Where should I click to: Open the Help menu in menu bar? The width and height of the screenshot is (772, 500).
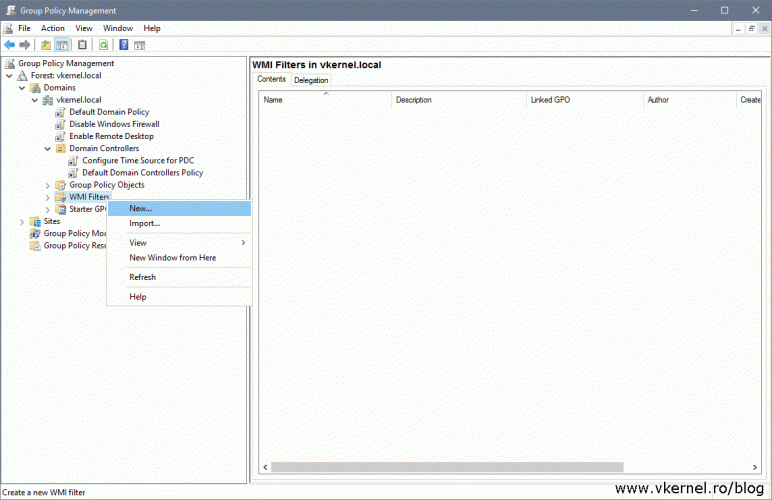[x=152, y=29]
